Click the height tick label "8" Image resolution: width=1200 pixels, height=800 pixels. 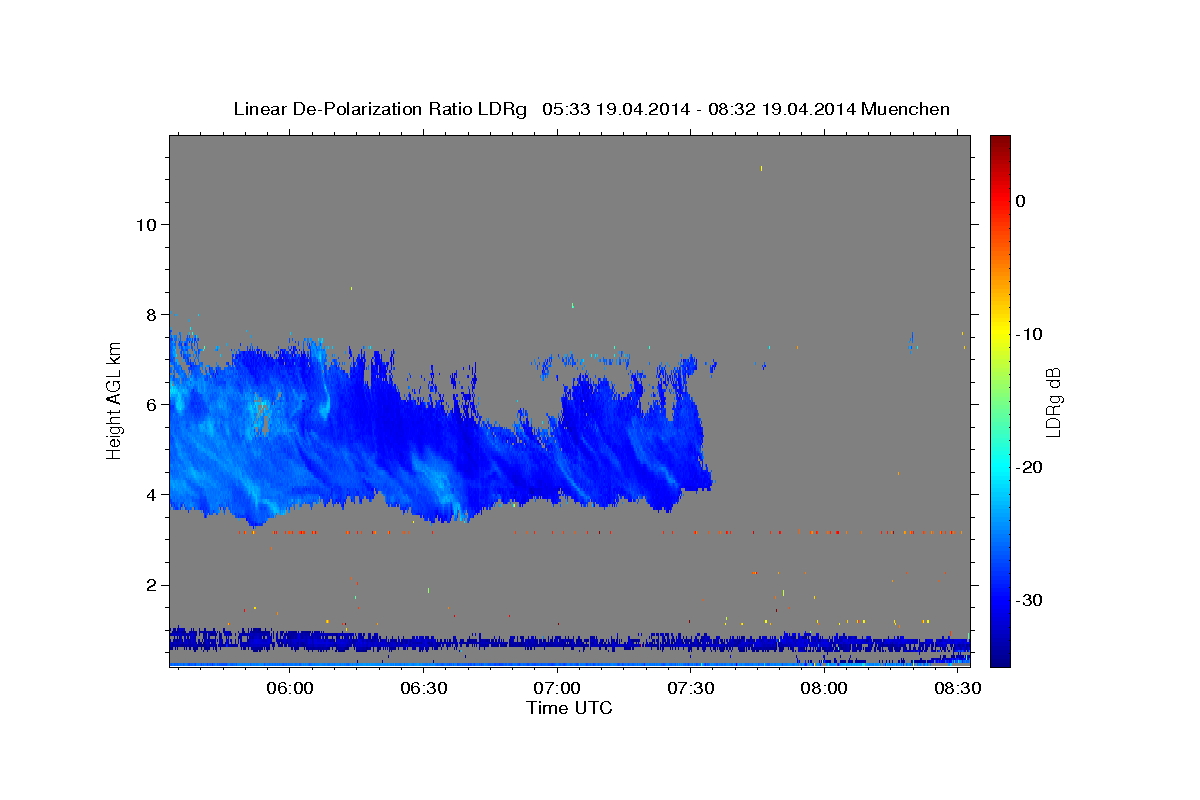point(152,314)
